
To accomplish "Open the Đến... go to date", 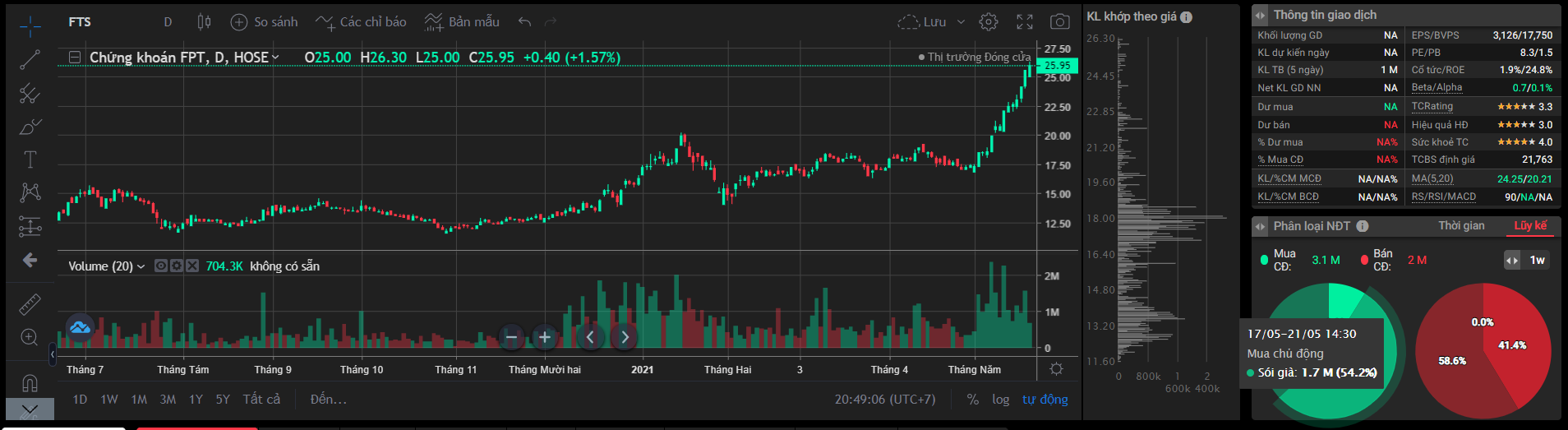I will coord(329,400).
